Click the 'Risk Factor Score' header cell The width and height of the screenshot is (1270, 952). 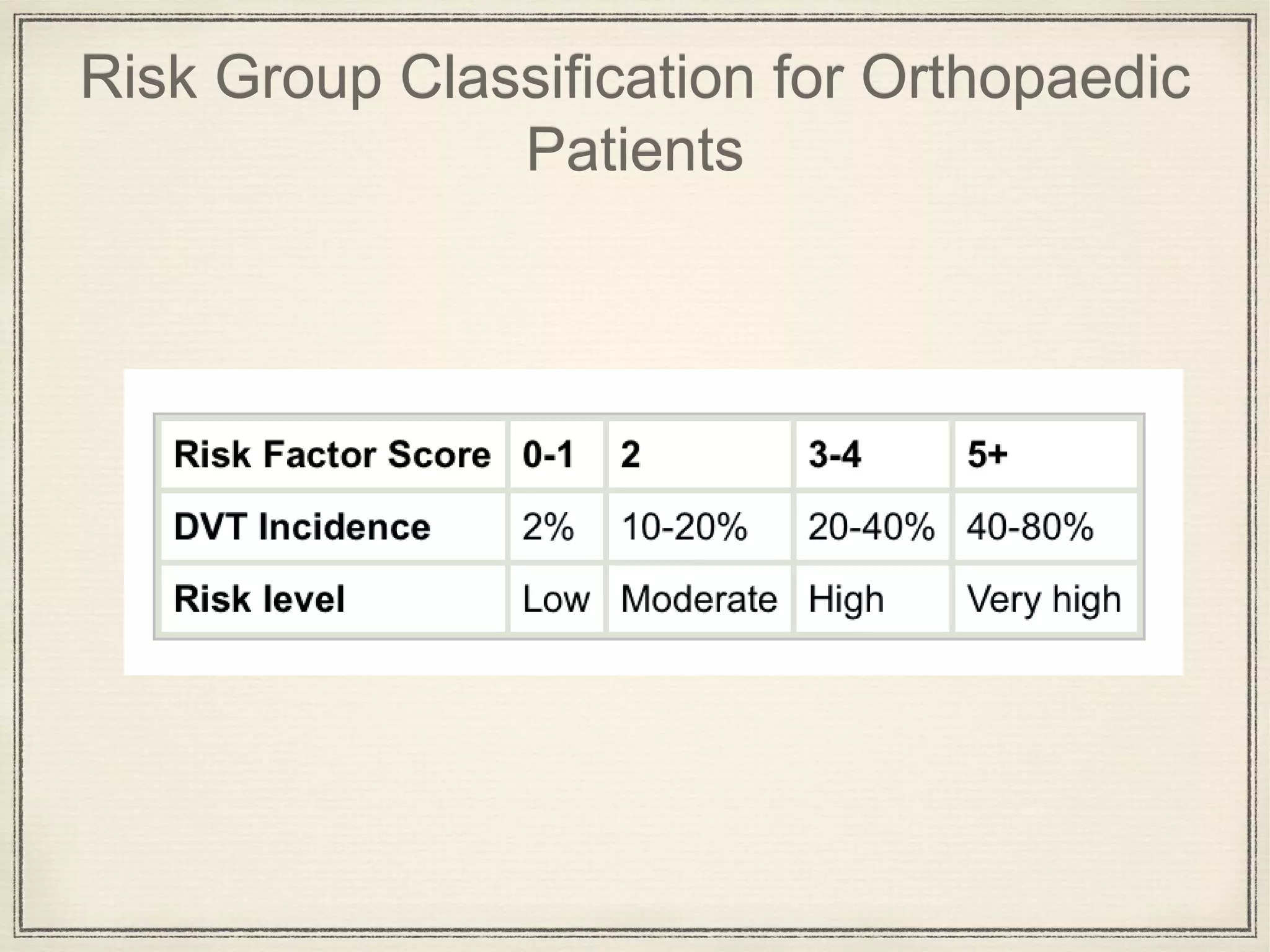tap(332, 454)
